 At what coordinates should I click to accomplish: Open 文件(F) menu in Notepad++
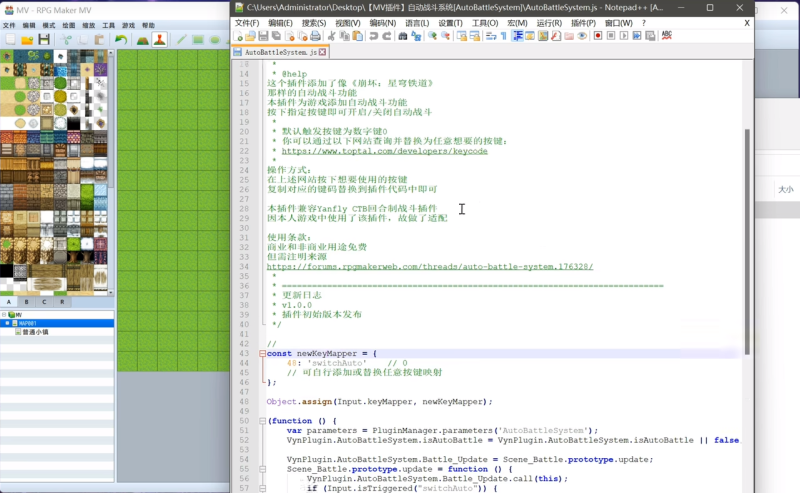[247, 23]
